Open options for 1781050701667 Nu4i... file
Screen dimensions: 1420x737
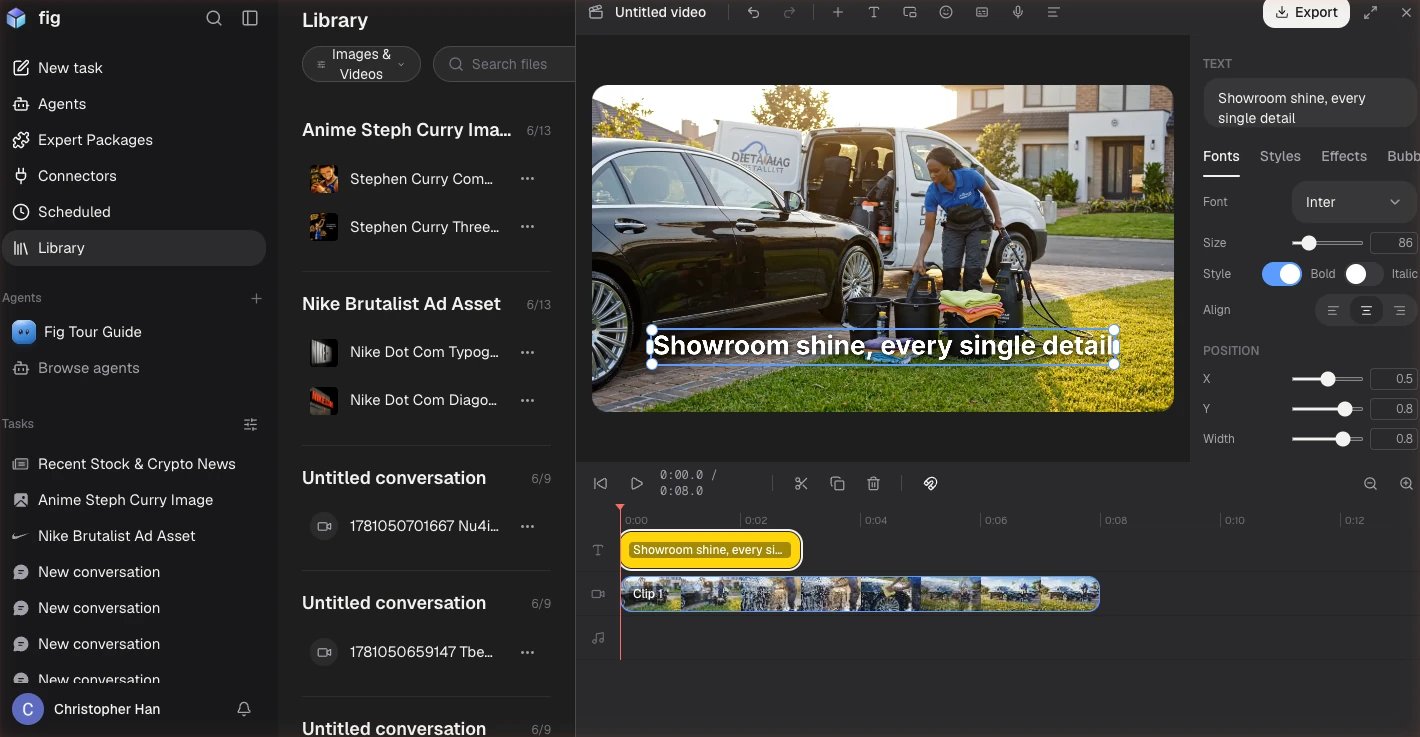[527, 526]
